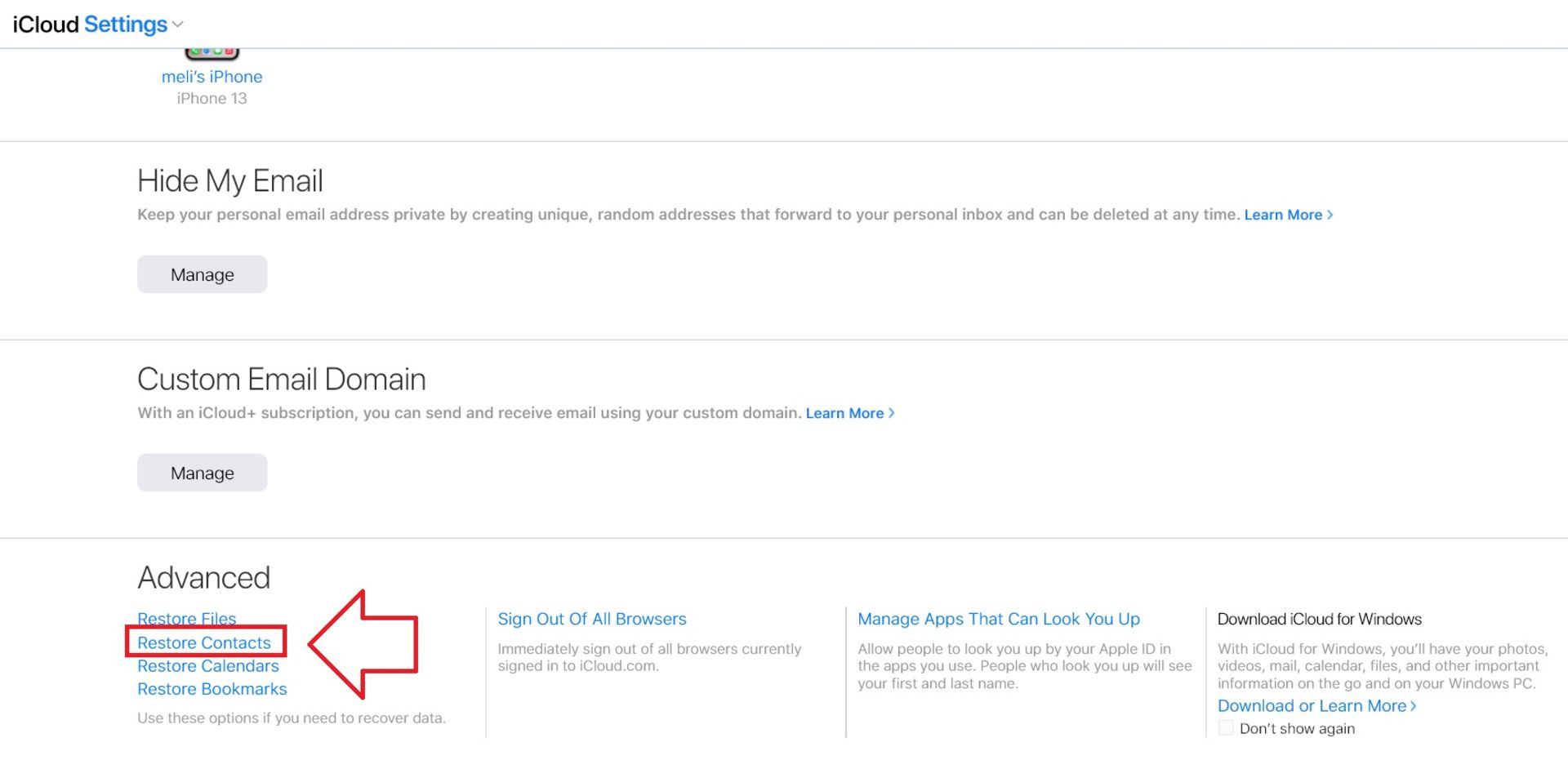
Task: Open meli's iPhone device details
Action: (212, 76)
